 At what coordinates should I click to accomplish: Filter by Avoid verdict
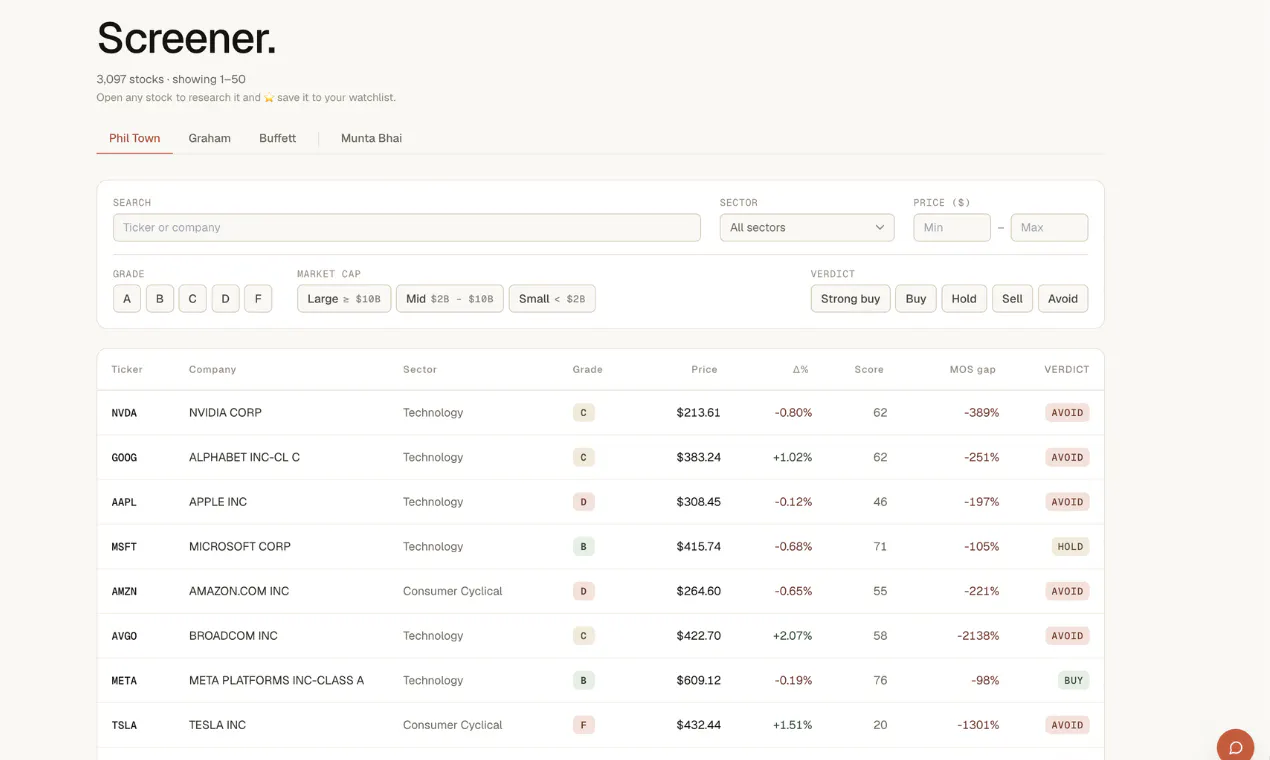(1063, 298)
